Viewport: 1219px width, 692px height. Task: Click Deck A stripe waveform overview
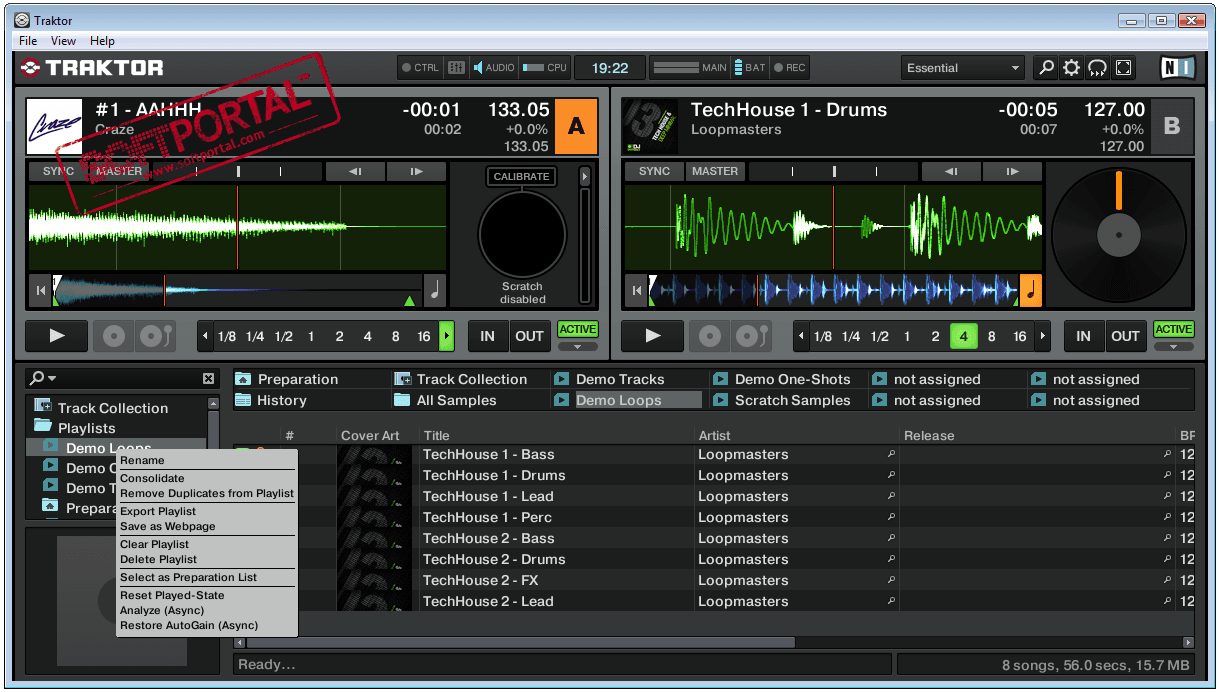[x=237, y=291]
